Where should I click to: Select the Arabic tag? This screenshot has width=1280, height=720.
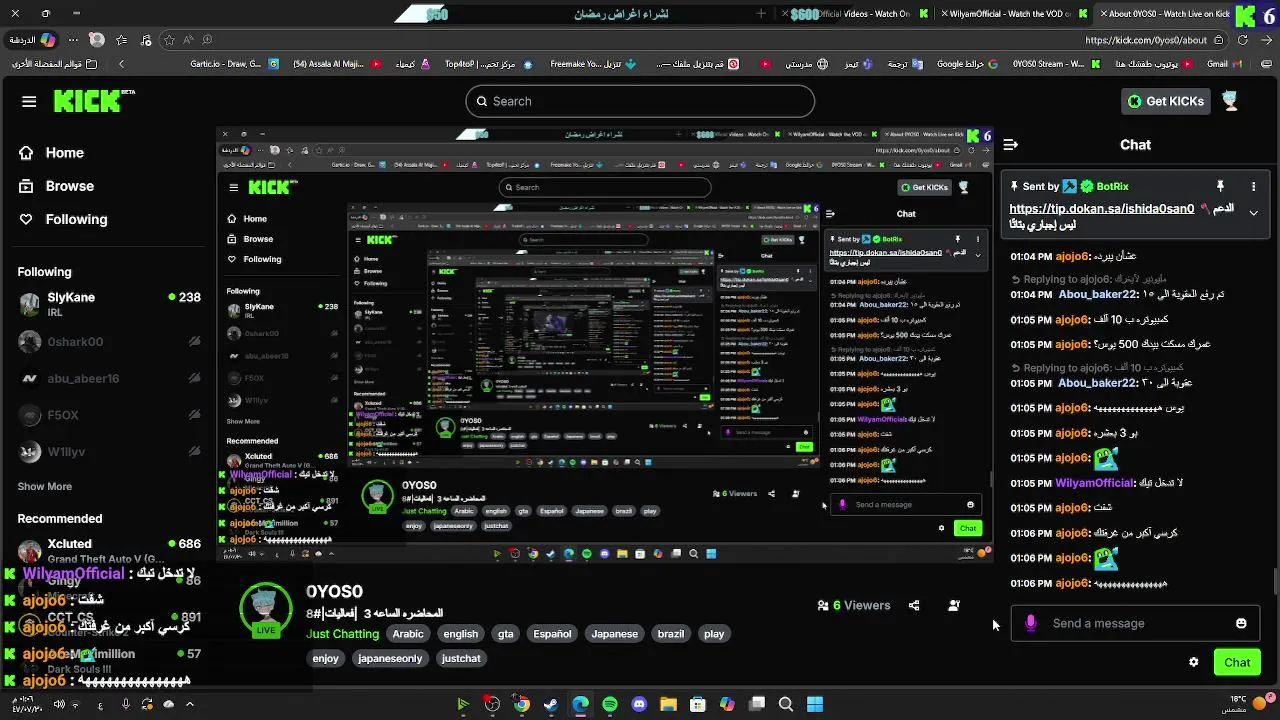(x=408, y=634)
